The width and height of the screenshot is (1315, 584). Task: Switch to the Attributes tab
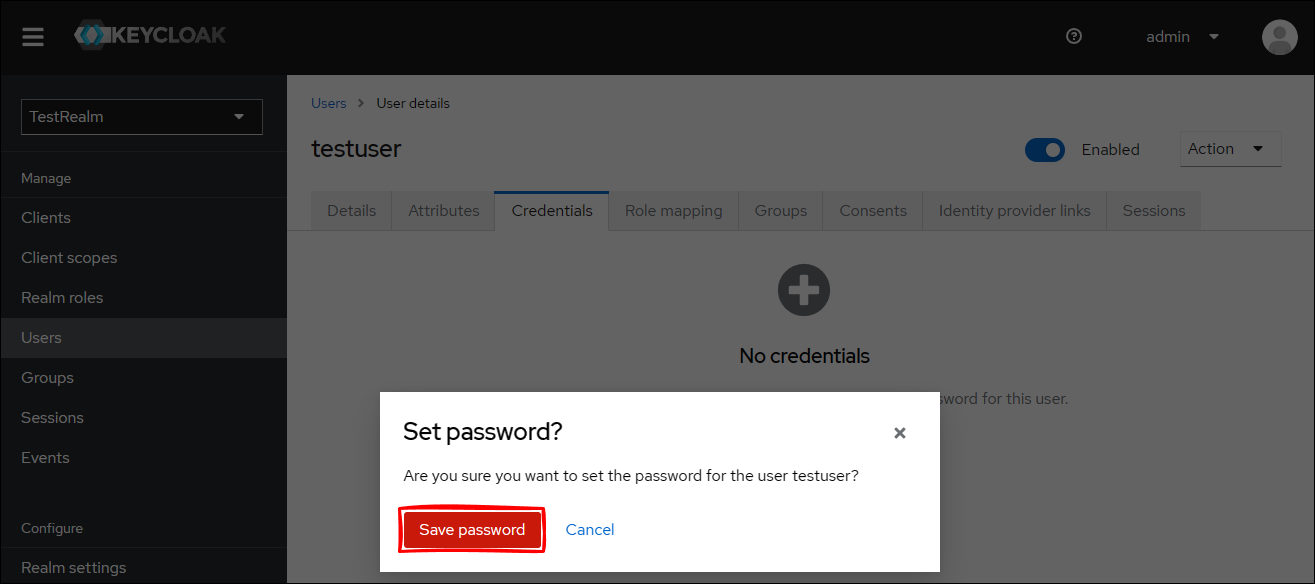(443, 211)
